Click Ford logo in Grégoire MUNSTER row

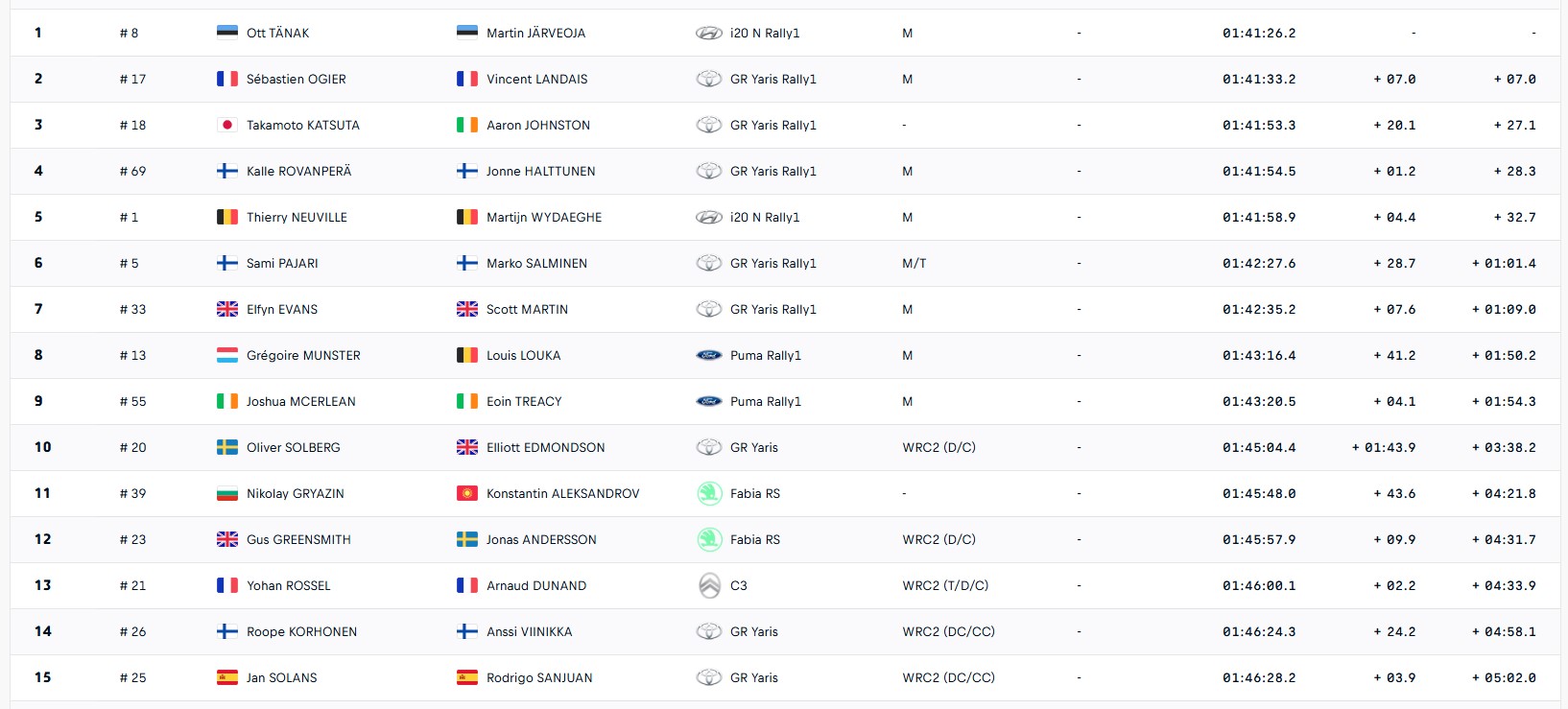(x=709, y=355)
